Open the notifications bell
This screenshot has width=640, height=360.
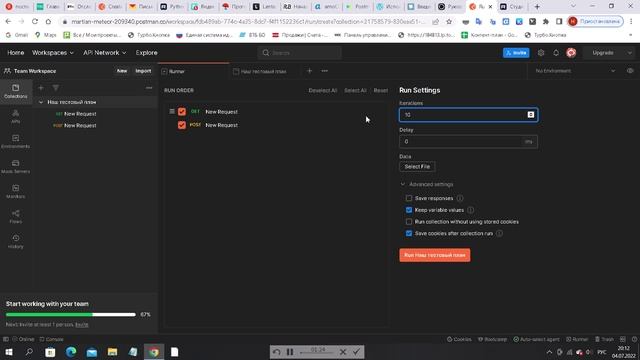point(556,53)
